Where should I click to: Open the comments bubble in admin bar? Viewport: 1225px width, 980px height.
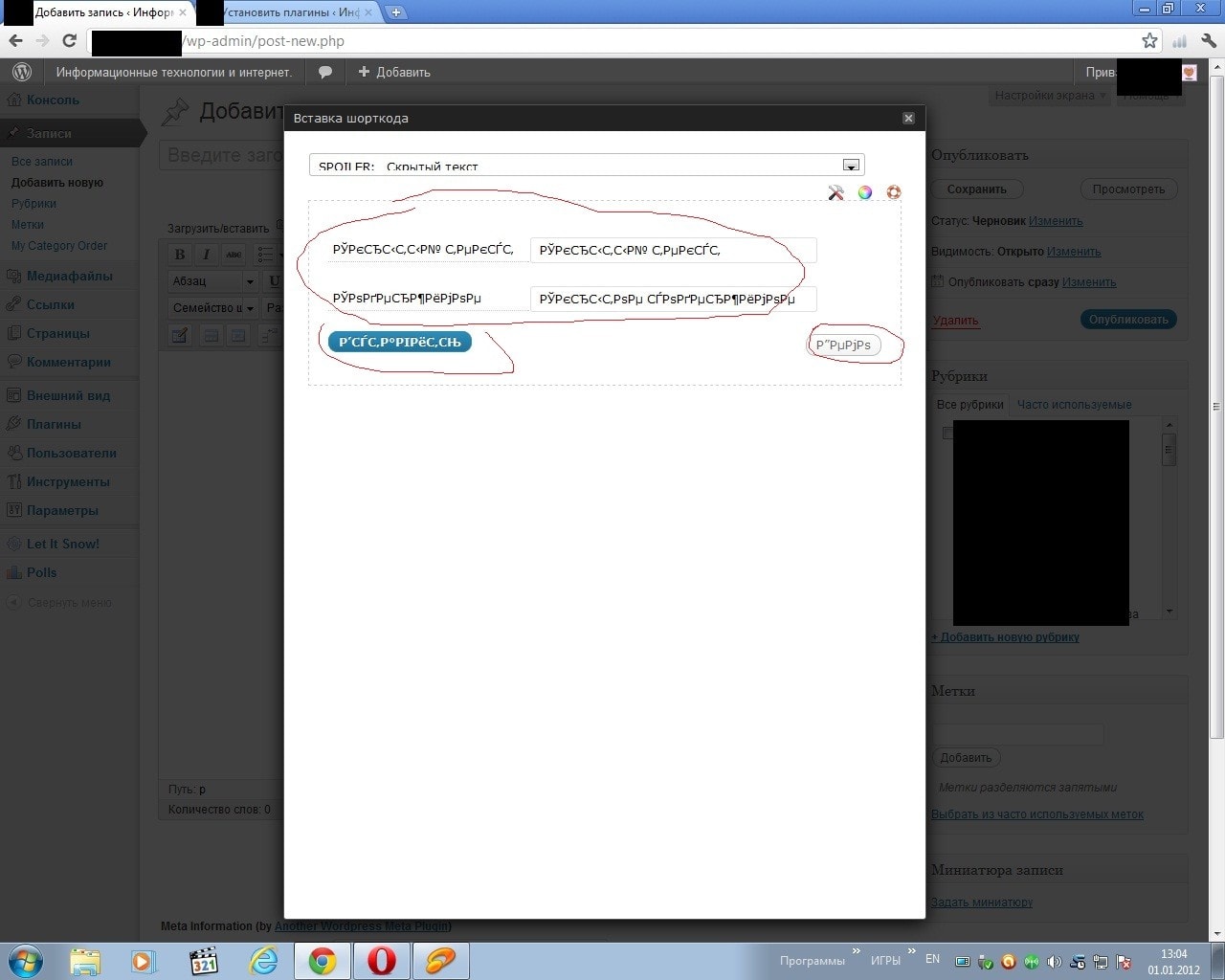pyautogui.click(x=325, y=72)
